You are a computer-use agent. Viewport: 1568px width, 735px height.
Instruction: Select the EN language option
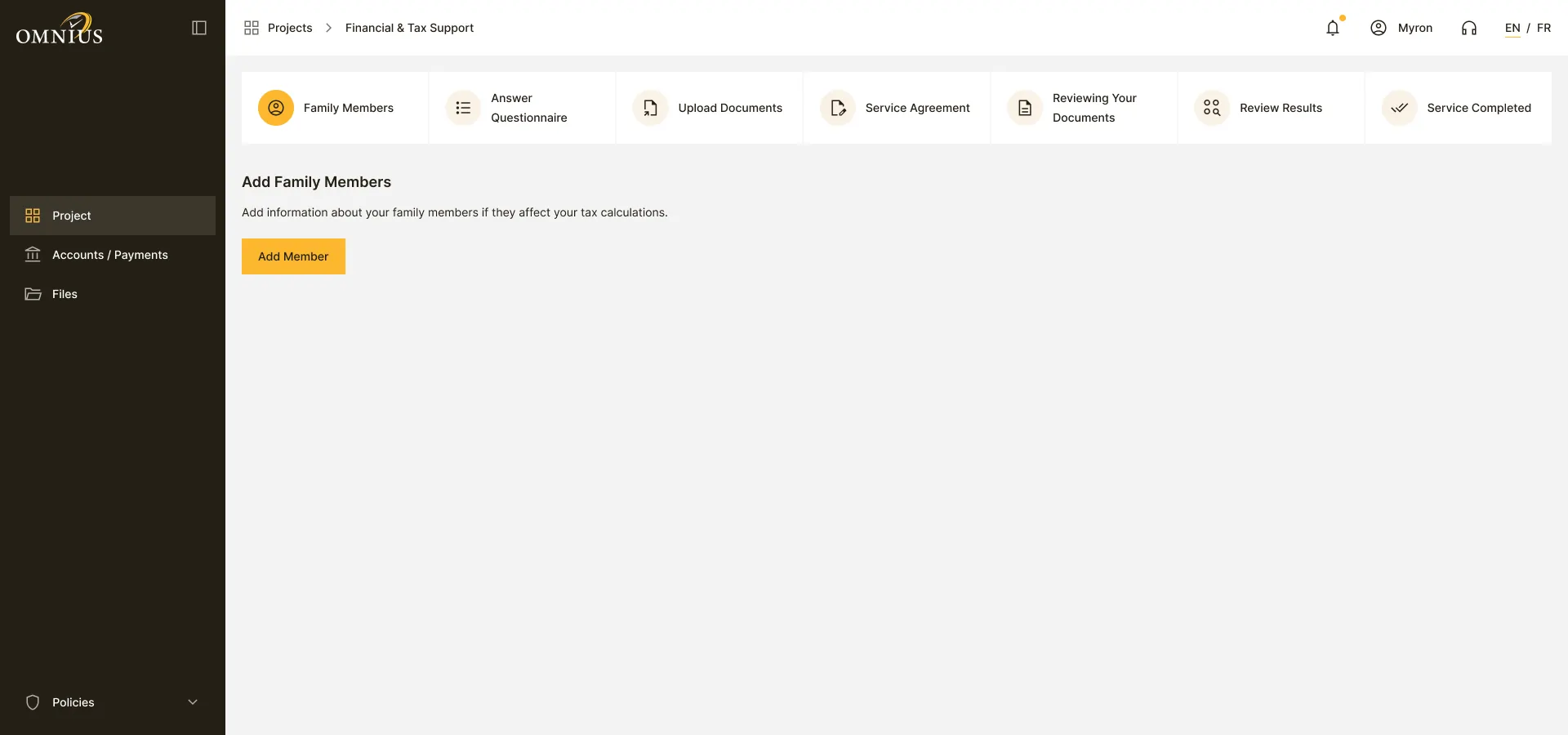pyautogui.click(x=1512, y=28)
